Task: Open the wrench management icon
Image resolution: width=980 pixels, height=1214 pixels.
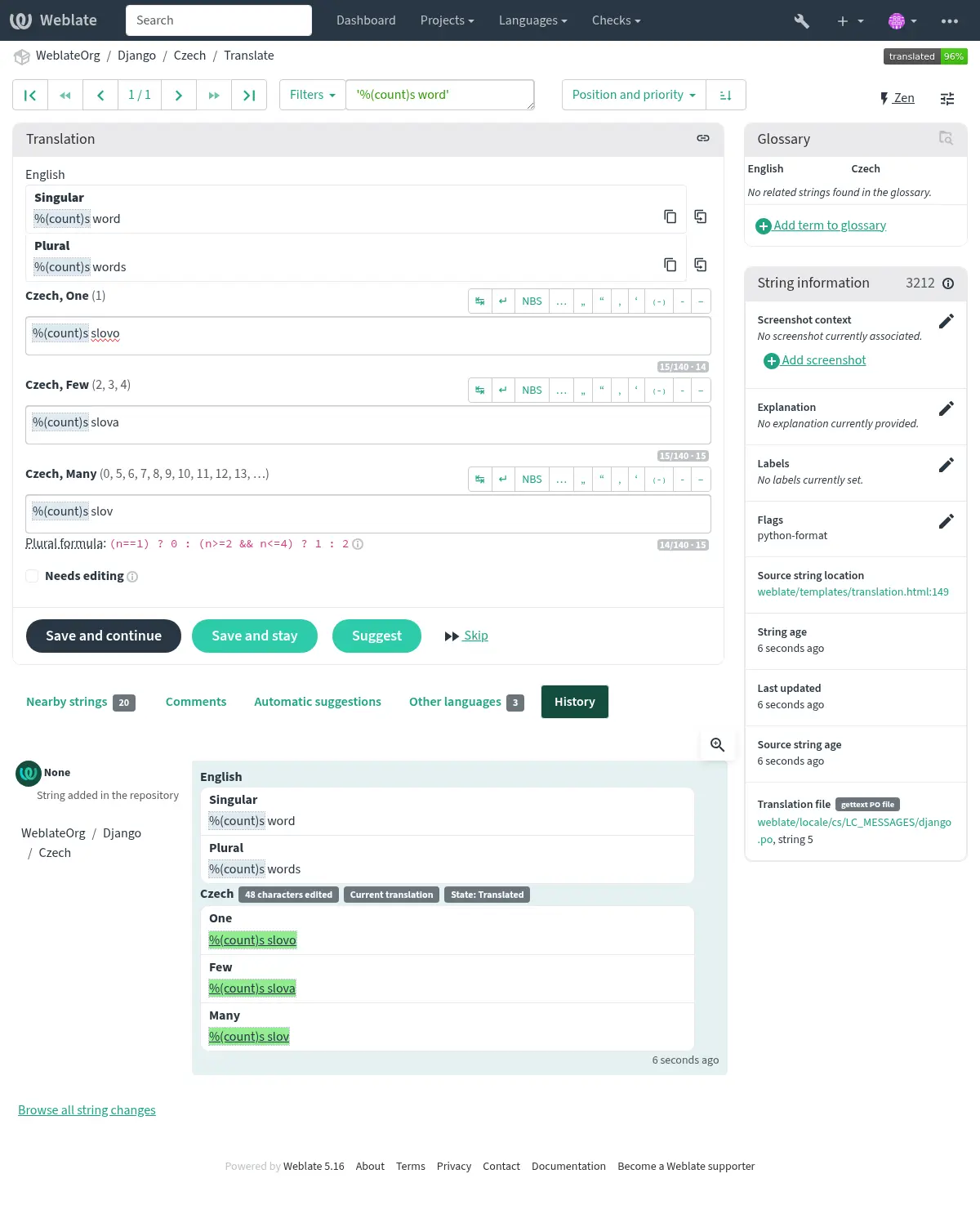Action: (x=801, y=20)
